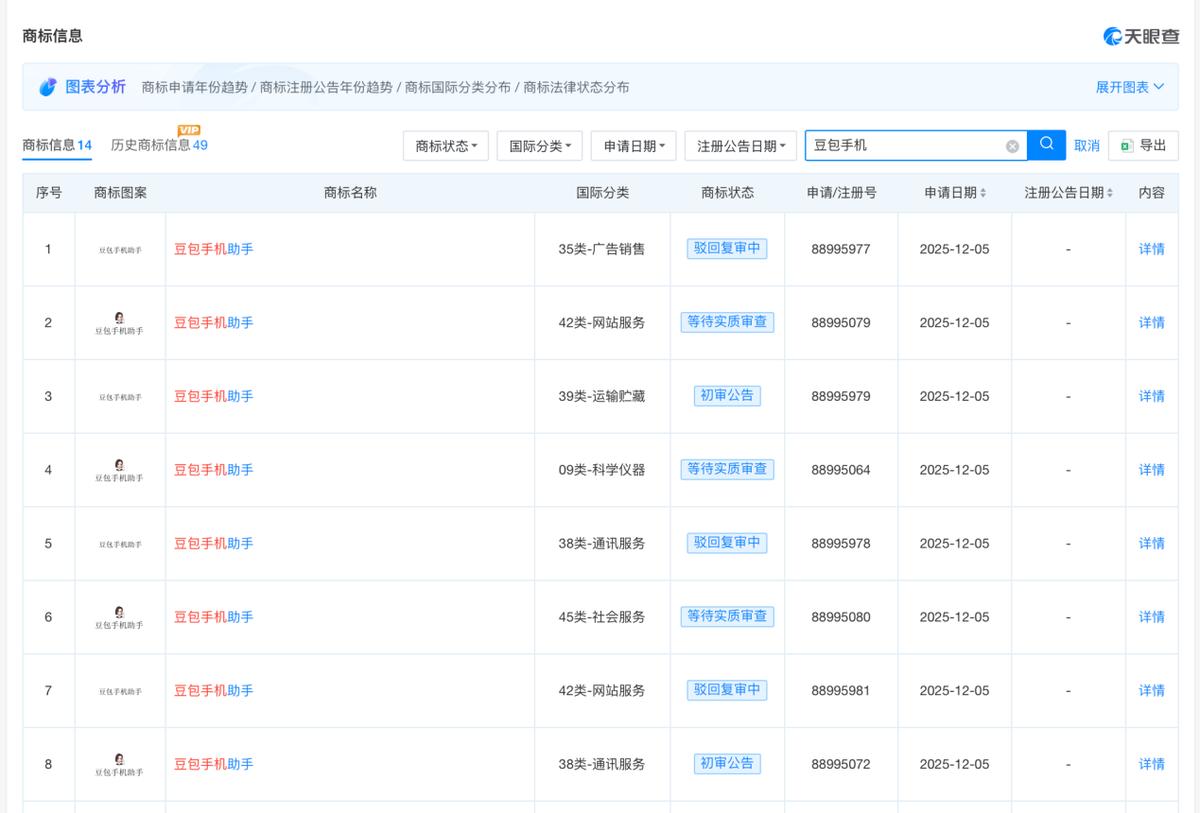The image size is (1200, 813).
Task: Click the 商标申请年份趋势 chart link
Action: (x=194, y=87)
